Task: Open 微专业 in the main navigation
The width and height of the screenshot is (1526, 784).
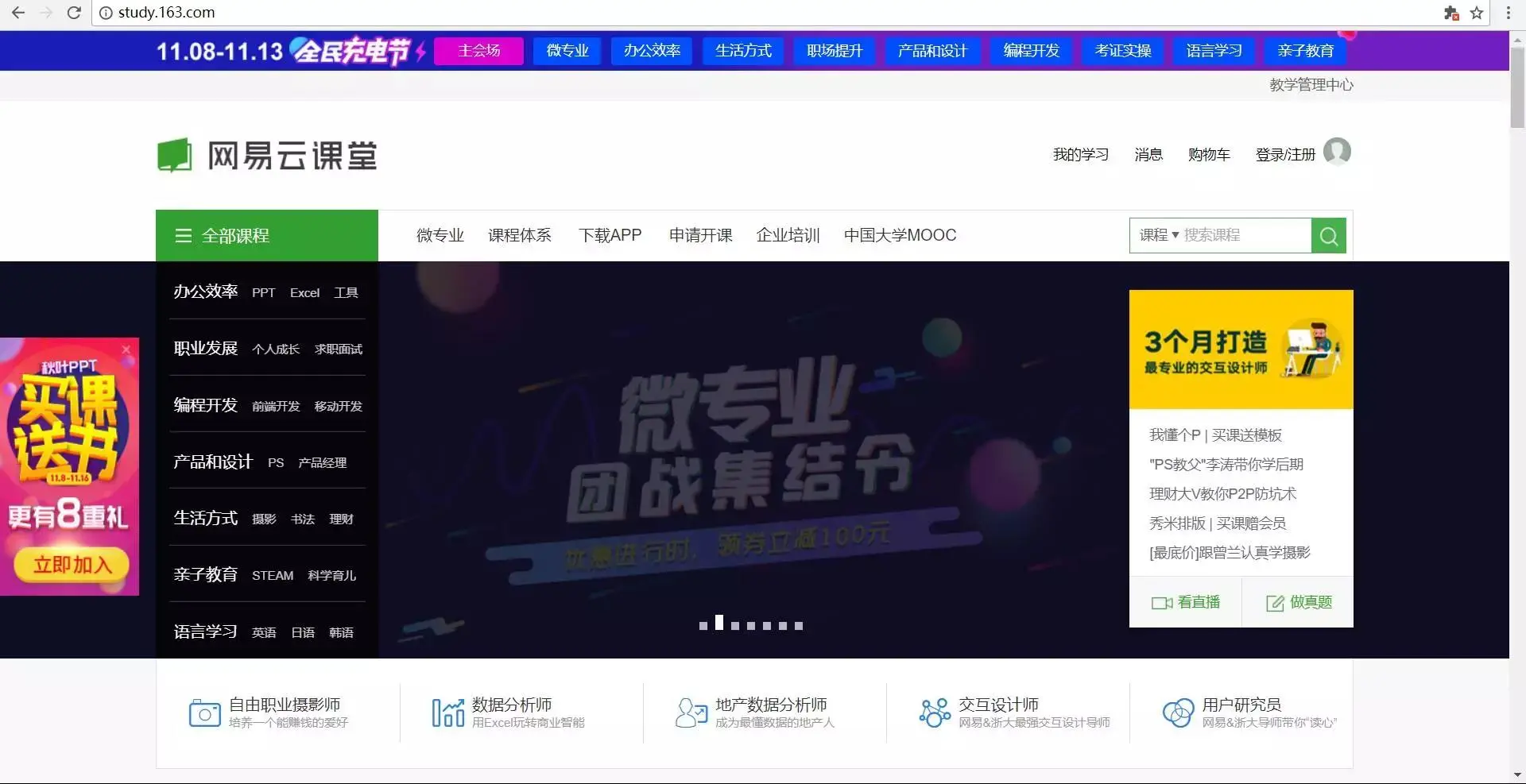Action: point(440,235)
